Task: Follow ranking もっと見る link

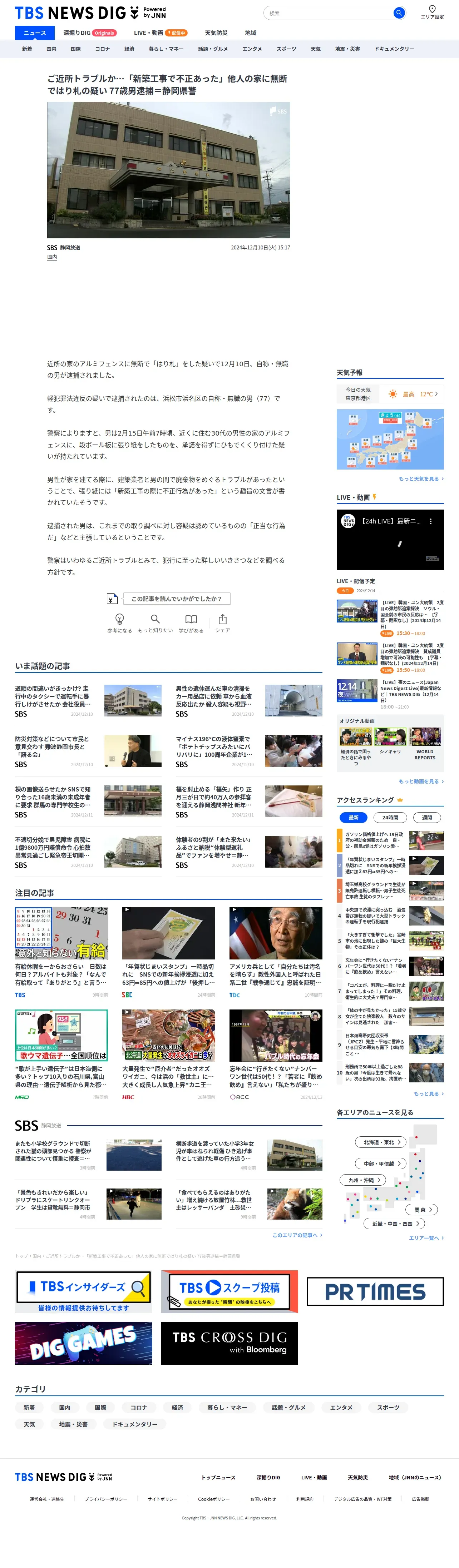Action: click(x=429, y=1093)
